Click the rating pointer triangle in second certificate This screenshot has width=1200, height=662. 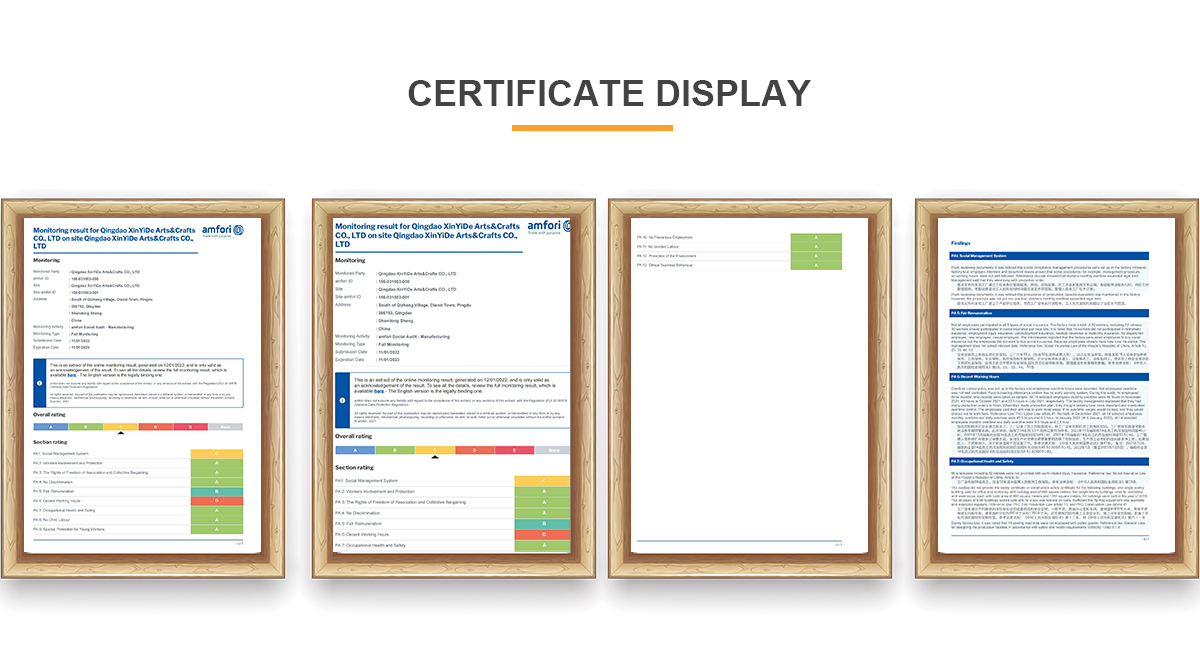435,459
